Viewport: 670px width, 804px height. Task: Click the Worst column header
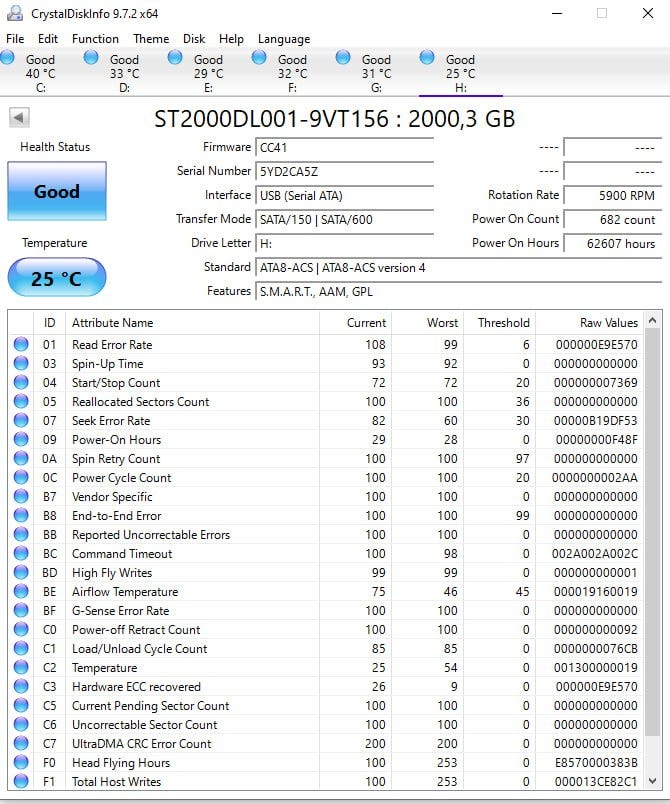428,323
